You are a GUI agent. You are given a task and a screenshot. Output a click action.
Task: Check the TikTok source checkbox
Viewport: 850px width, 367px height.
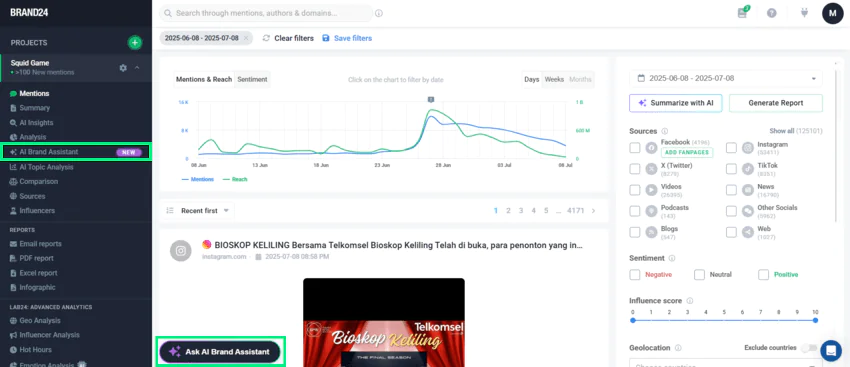(731, 169)
